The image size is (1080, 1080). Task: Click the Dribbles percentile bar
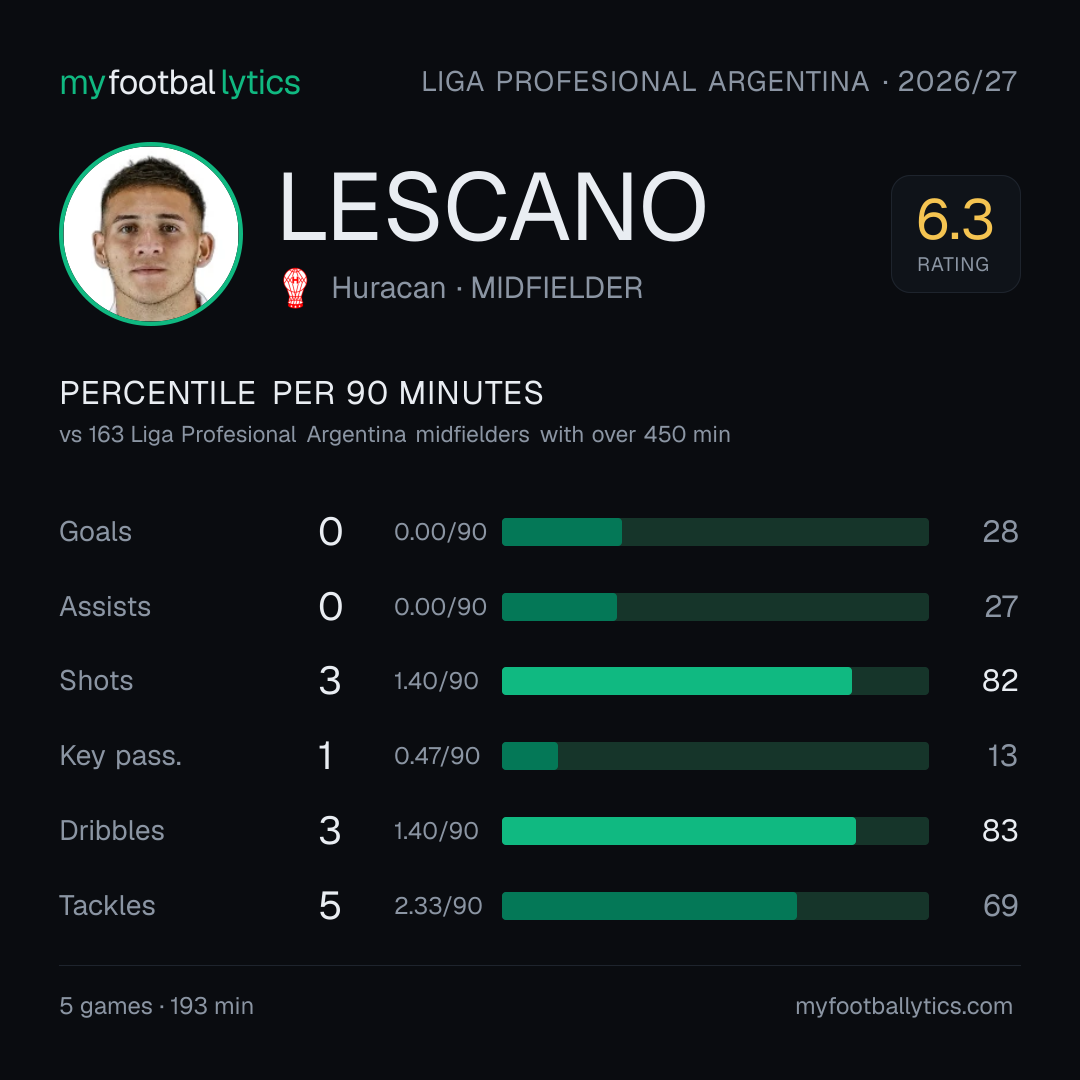tap(715, 831)
